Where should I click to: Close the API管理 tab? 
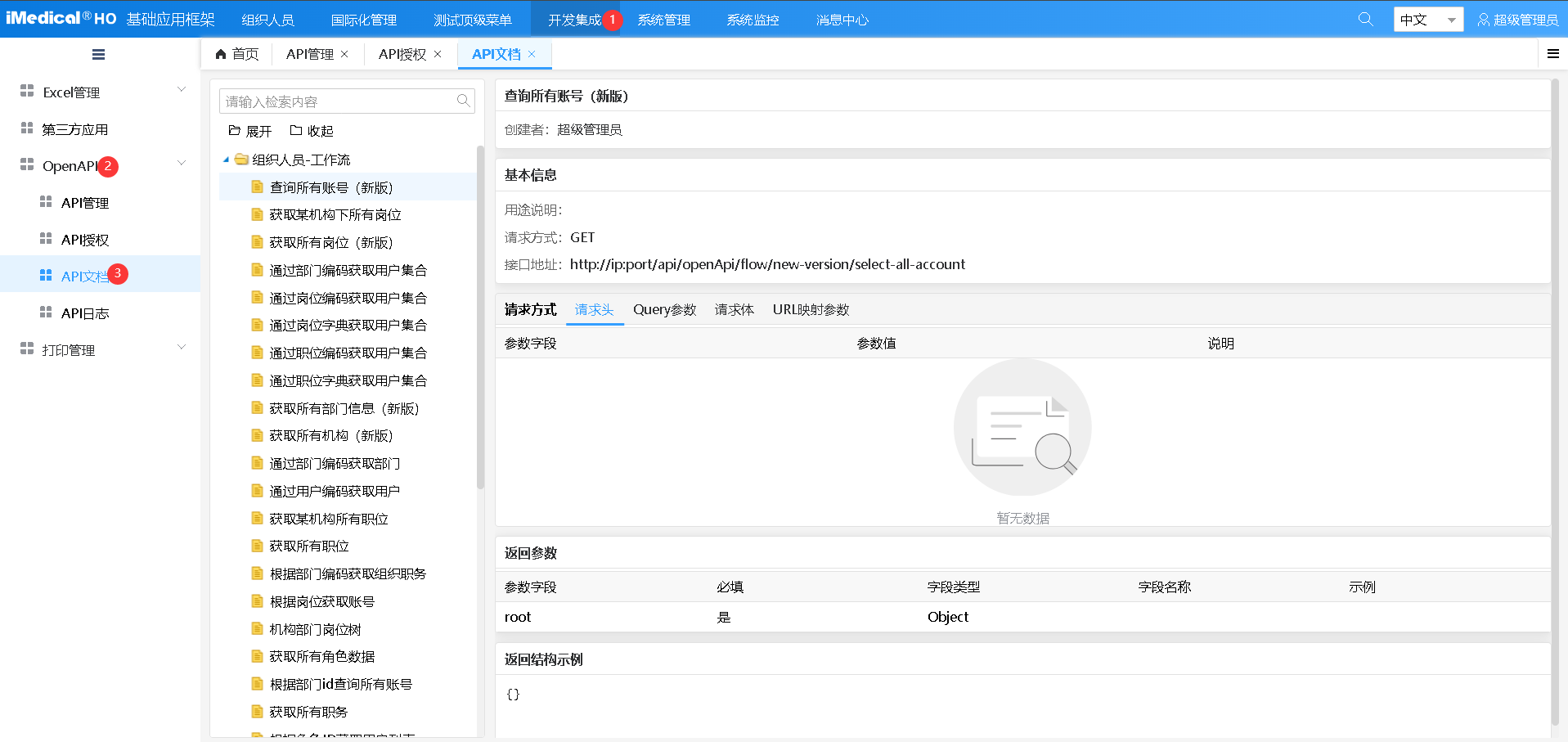pos(344,54)
